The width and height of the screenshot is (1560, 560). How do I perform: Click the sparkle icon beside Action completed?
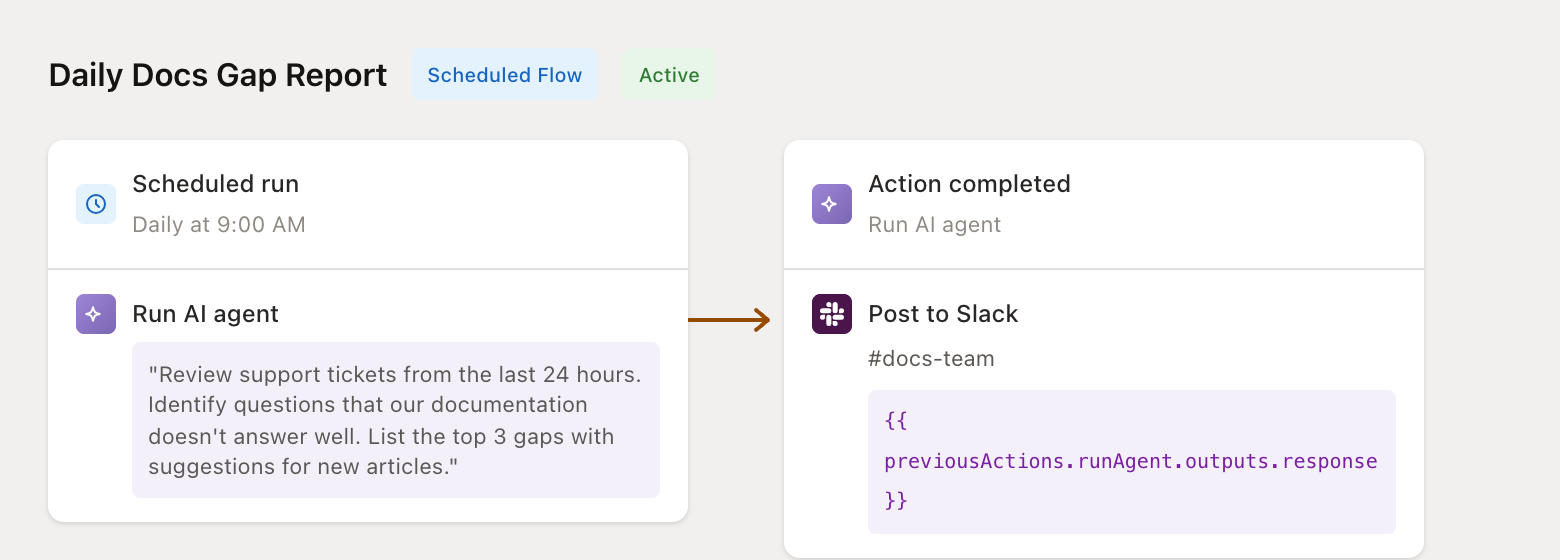coord(832,204)
